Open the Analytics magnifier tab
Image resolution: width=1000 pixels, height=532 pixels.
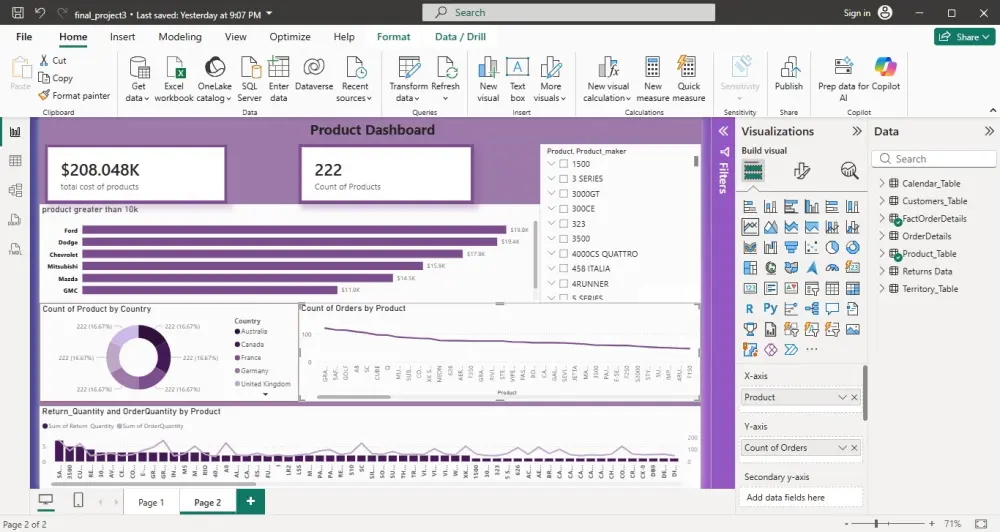point(849,170)
